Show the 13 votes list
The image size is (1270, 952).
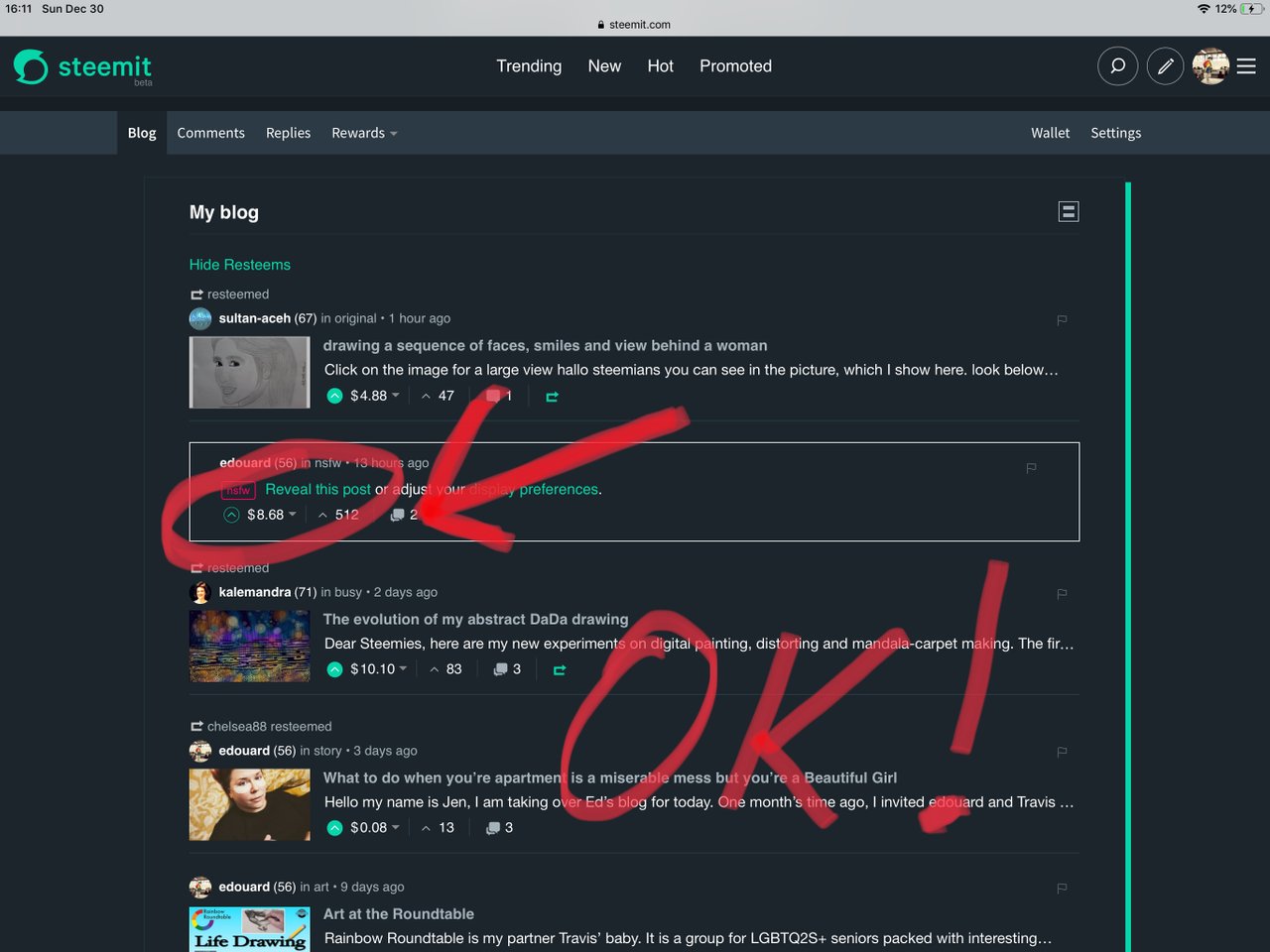438,828
